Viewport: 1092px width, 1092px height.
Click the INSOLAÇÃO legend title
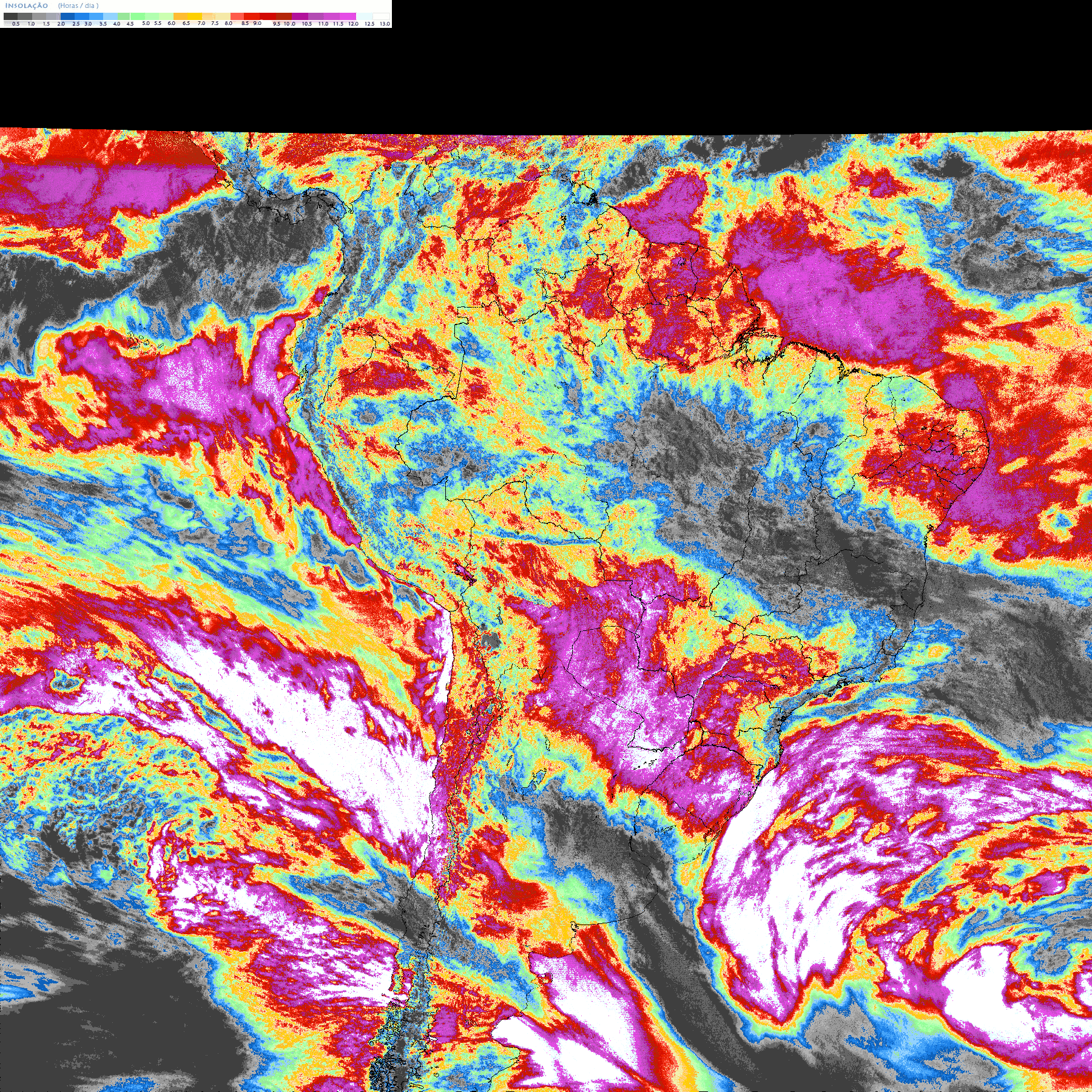tap(27, 5)
